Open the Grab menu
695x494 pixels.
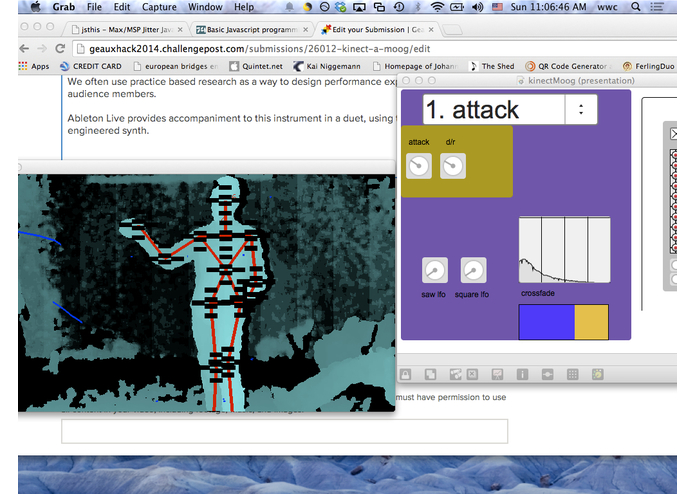click(x=64, y=7)
